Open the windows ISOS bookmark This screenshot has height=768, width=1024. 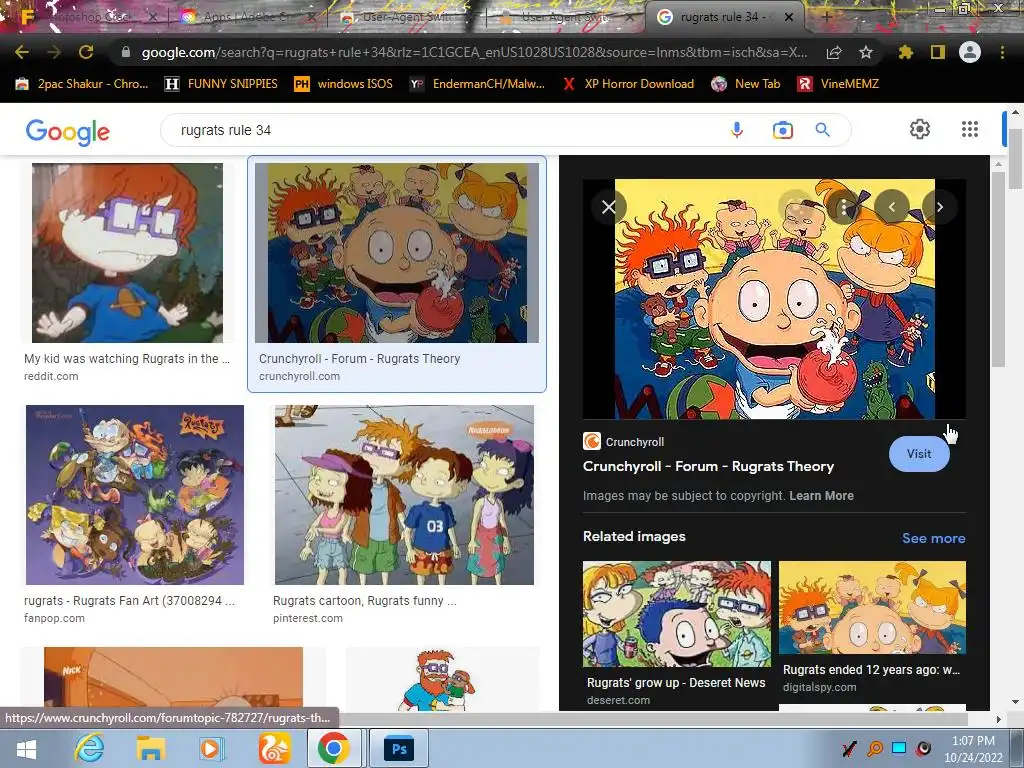click(344, 84)
